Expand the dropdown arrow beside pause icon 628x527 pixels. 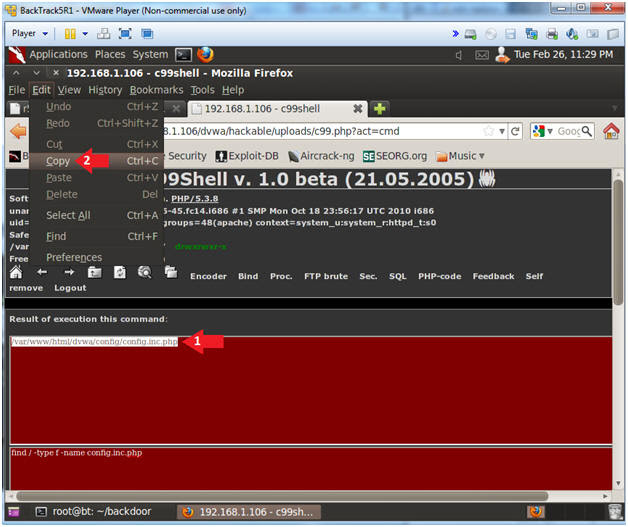click(x=85, y=34)
